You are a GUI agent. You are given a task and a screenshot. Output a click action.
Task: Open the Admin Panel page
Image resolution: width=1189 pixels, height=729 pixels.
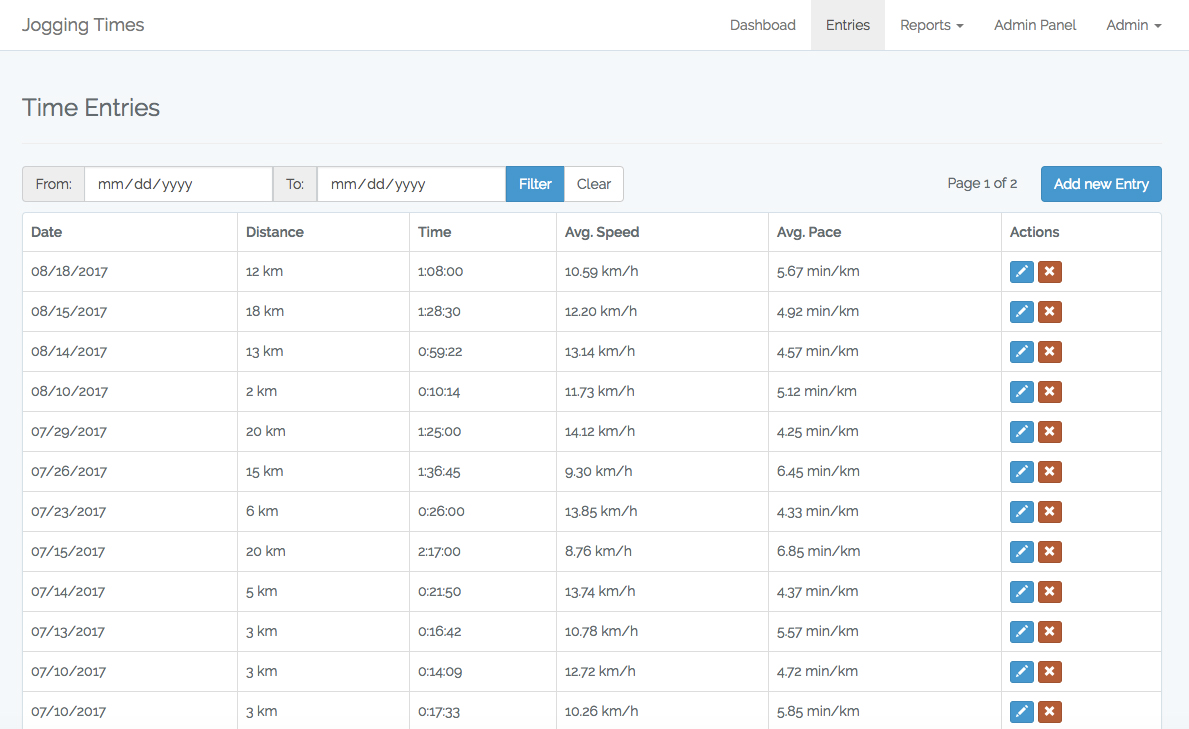[1035, 25]
